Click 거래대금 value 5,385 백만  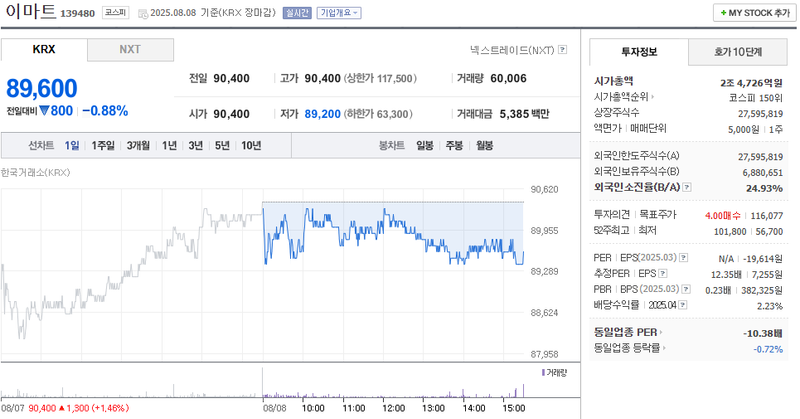click(524, 114)
